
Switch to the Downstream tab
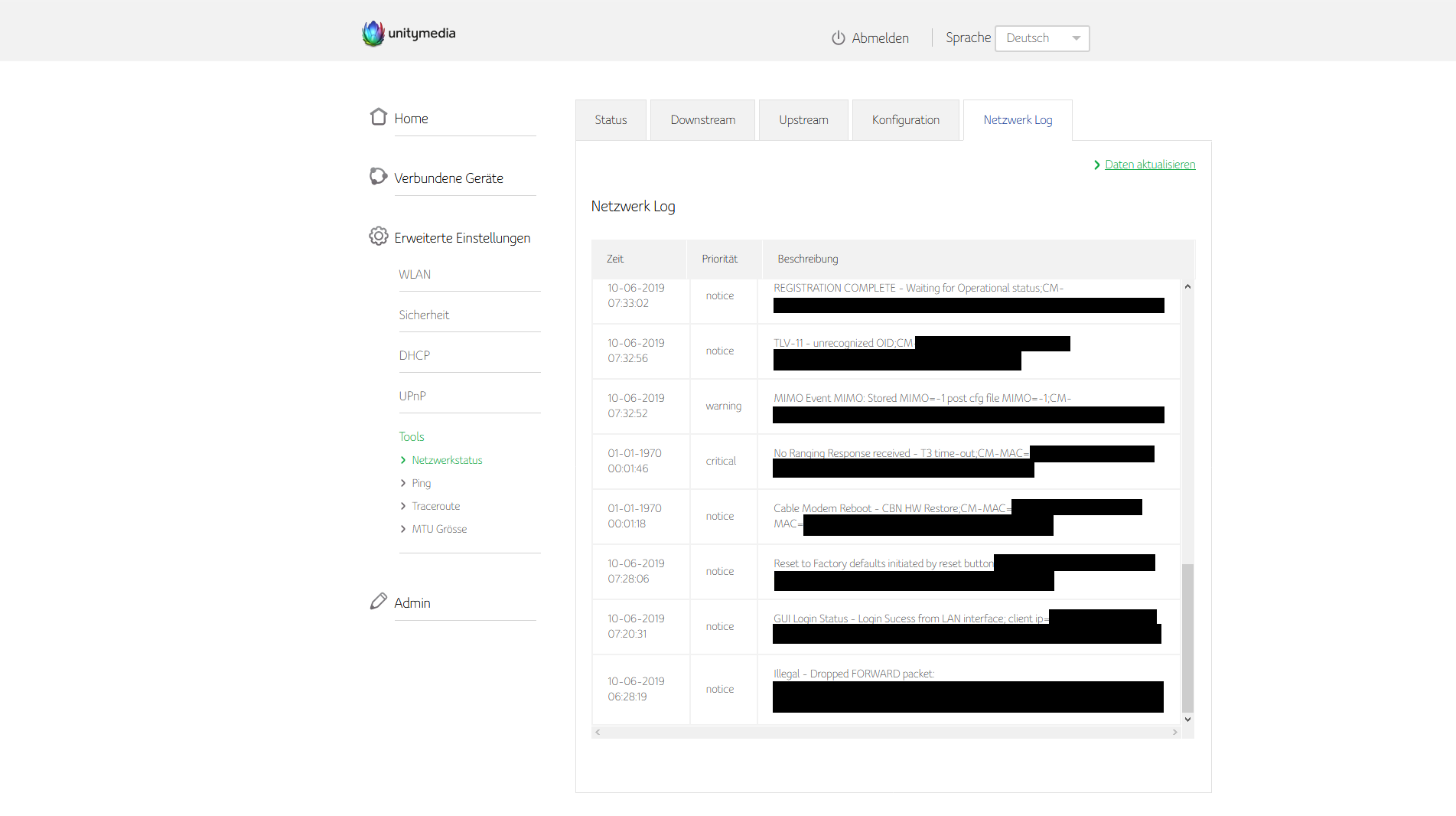coord(702,120)
